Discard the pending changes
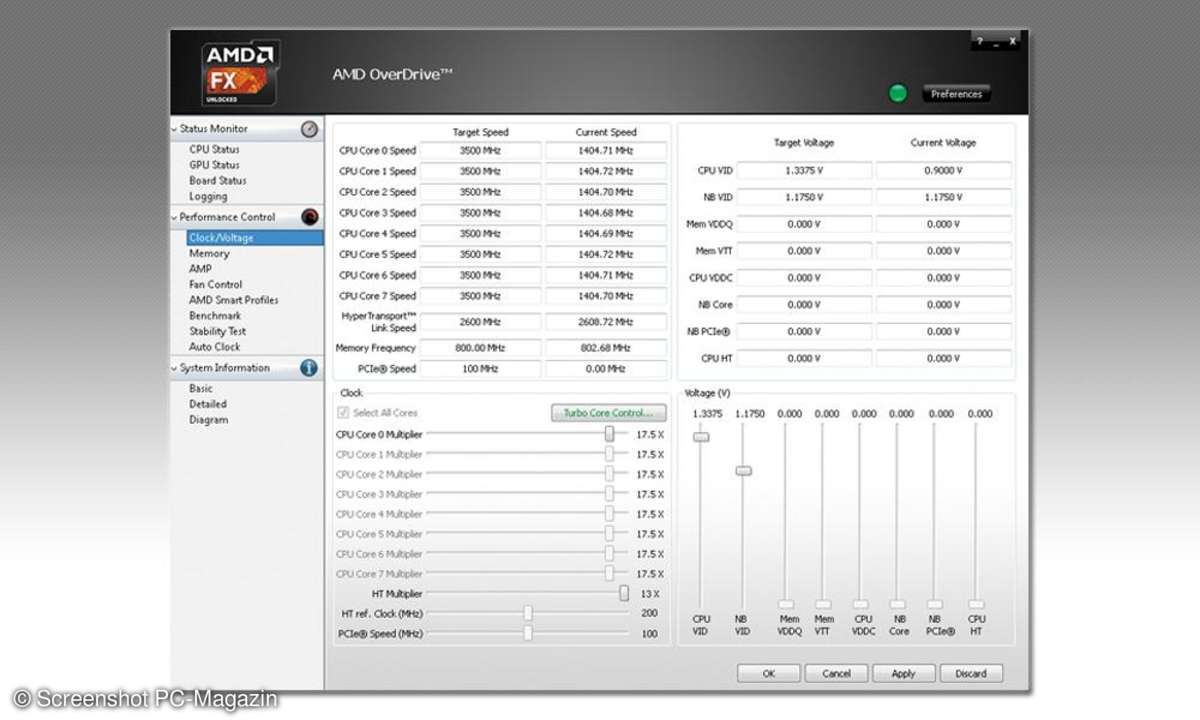Image resolution: width=1200 pixels, height=720 pixels. click(x=970, y=673)
